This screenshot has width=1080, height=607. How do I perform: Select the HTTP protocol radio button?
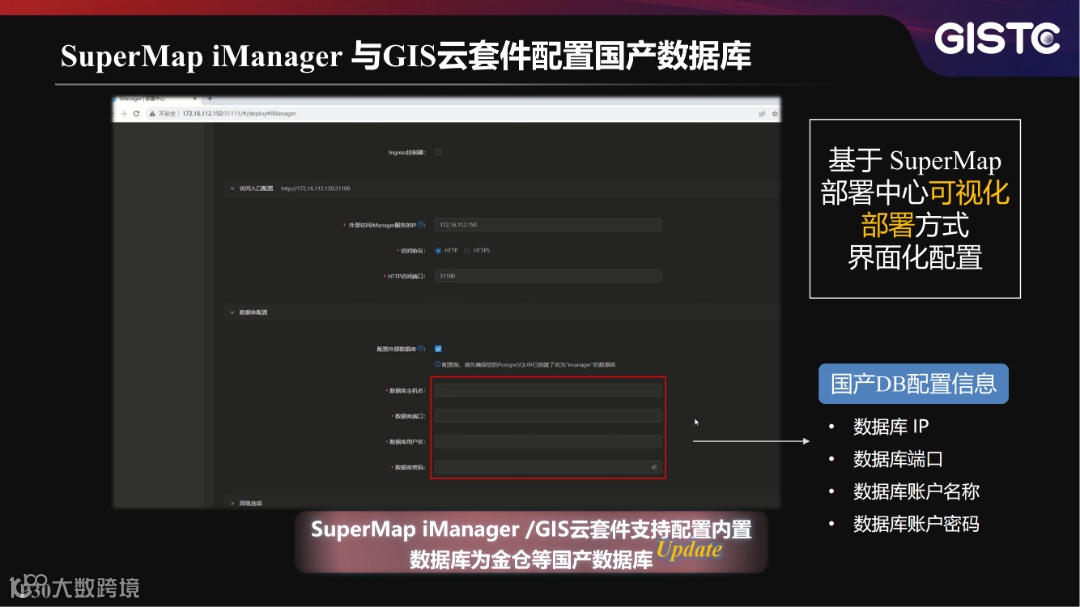coord(438,251)
